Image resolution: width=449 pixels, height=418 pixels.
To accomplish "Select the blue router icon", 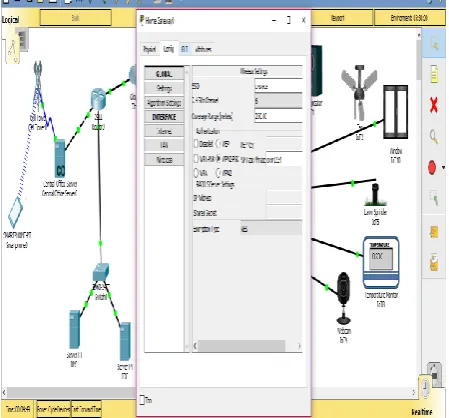I will [98, 99].
